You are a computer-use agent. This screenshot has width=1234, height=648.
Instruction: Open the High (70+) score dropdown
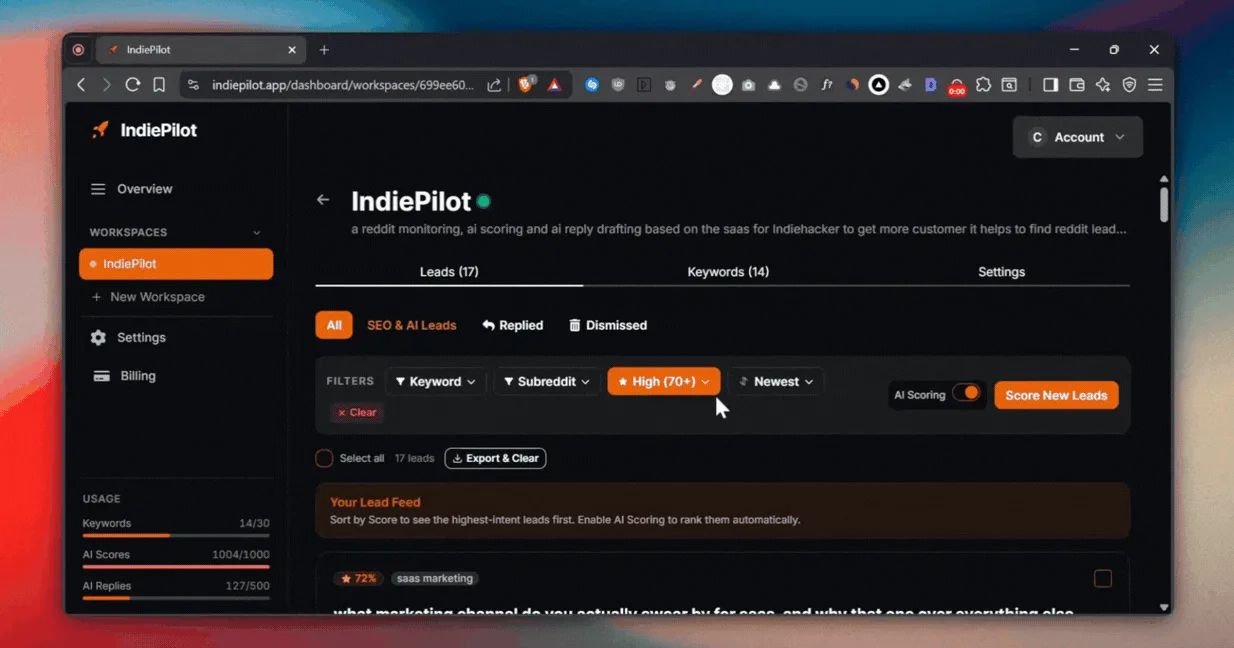(x=664, y=381)
